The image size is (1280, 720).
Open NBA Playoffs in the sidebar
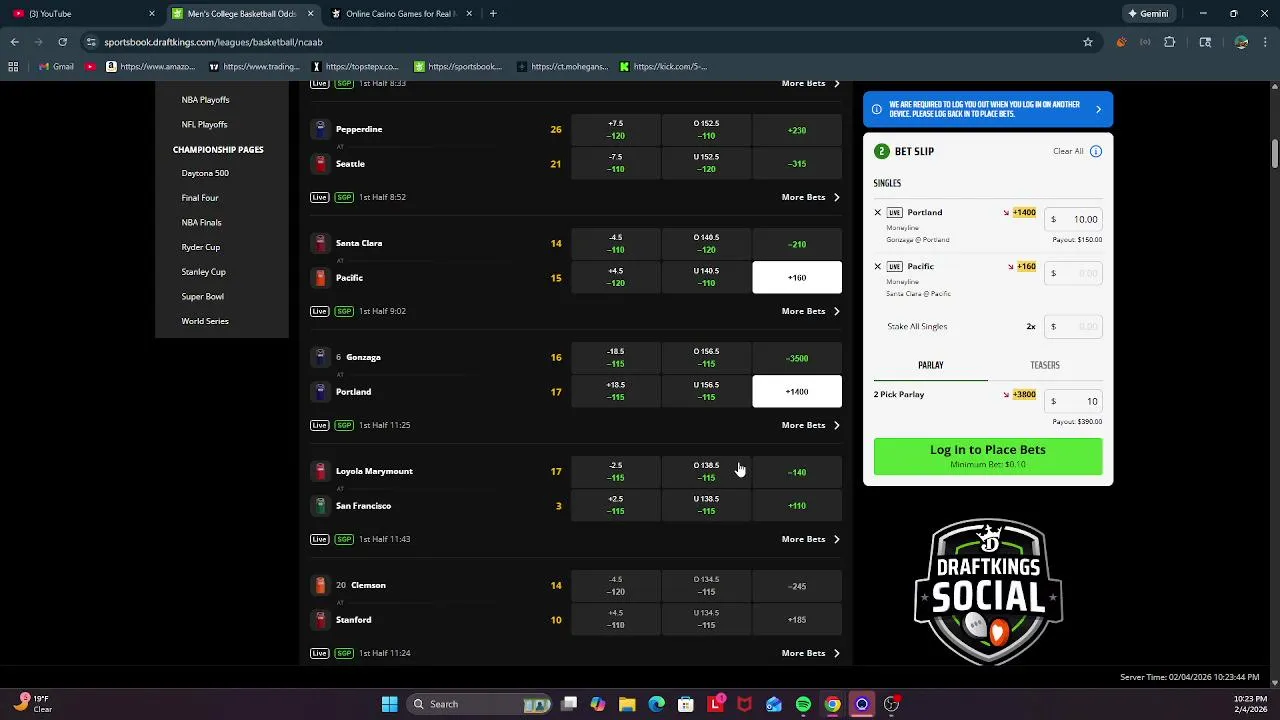tap(205, 100)
